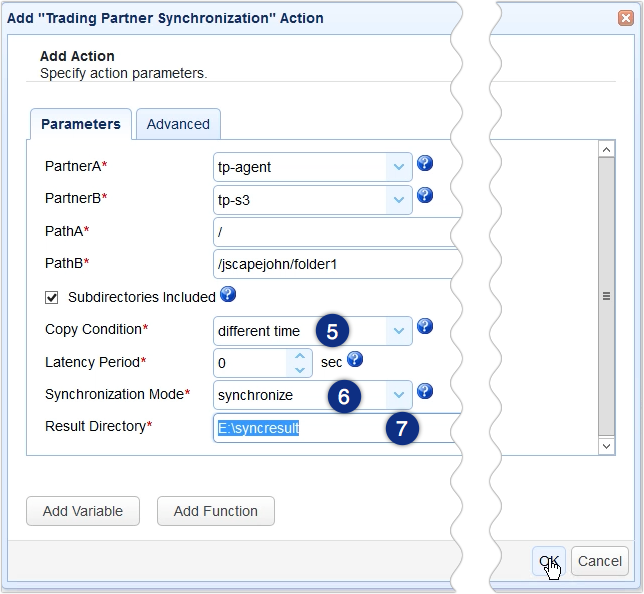644x594 pixels.
Task: Expand the PartnerA tp-agent dropdown
Action: click(399, 167)
